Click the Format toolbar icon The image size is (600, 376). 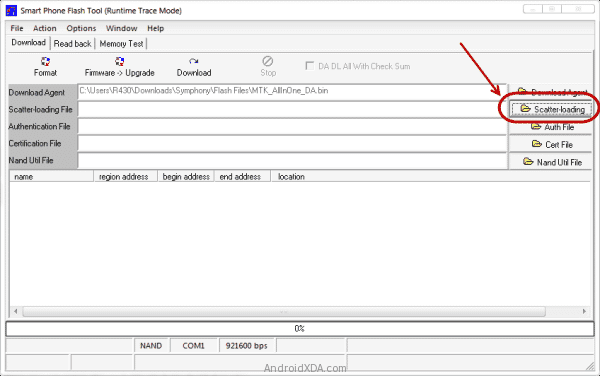45,62
